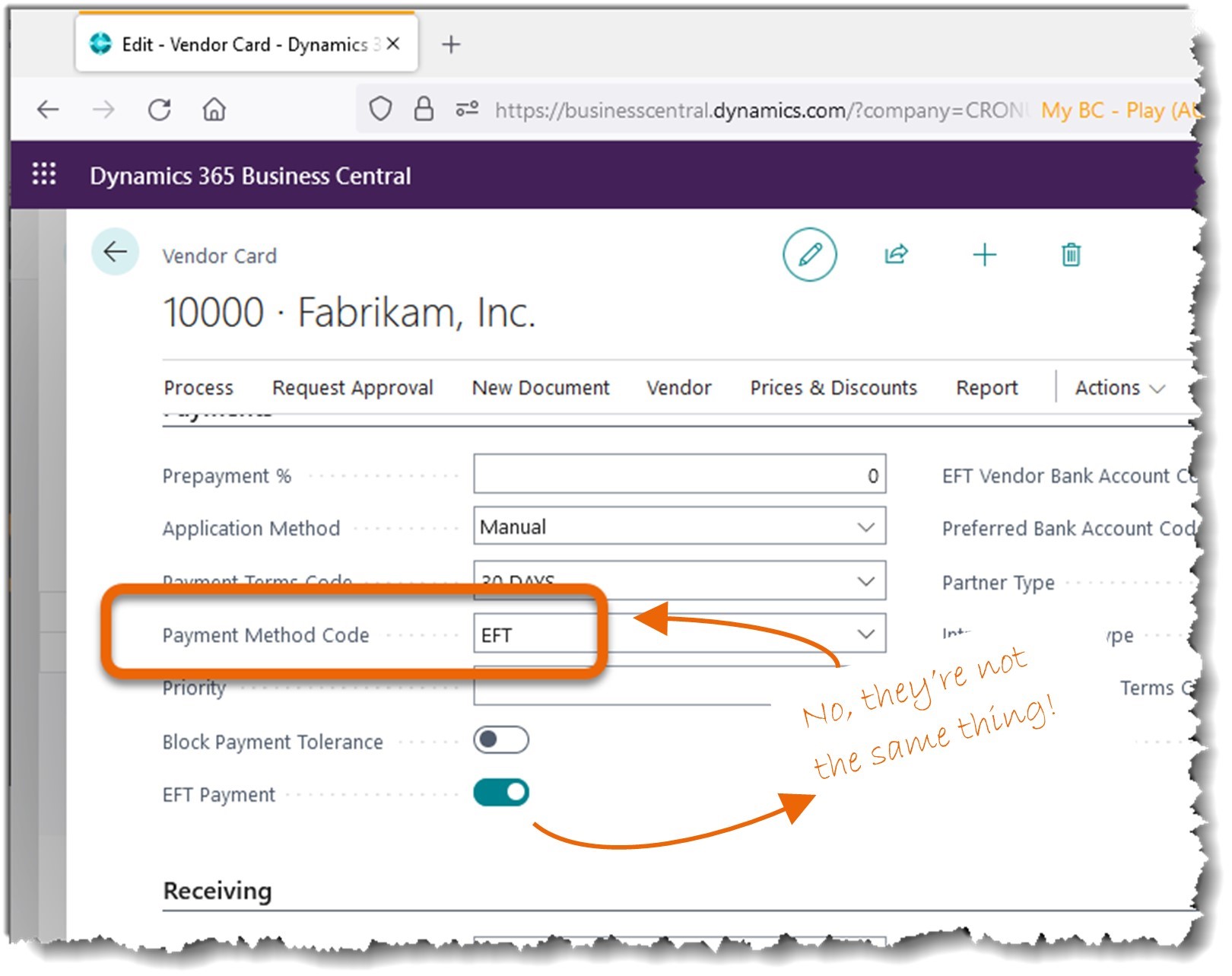Close the Edit - Vendor Card tab

click(393, 44)
